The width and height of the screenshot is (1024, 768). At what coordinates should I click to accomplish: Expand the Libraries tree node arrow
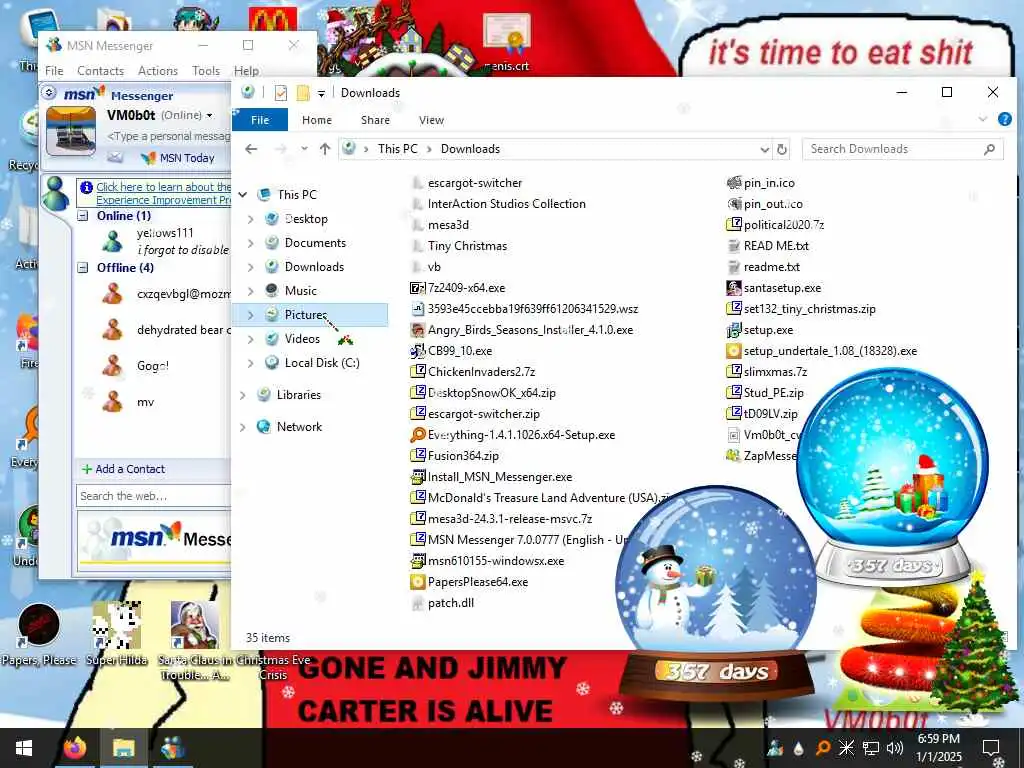(x=243, y=395)
